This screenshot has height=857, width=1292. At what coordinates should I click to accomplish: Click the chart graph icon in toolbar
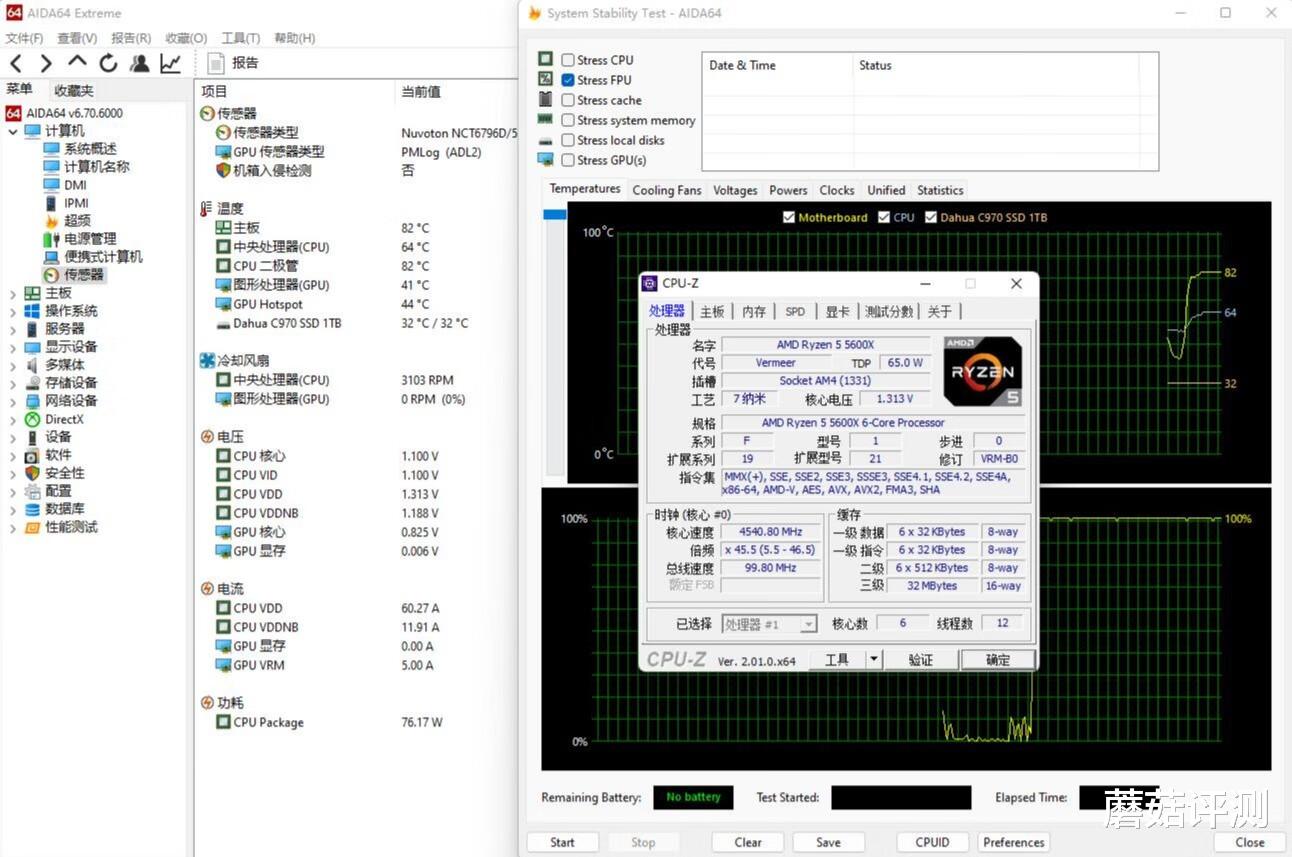170,62
